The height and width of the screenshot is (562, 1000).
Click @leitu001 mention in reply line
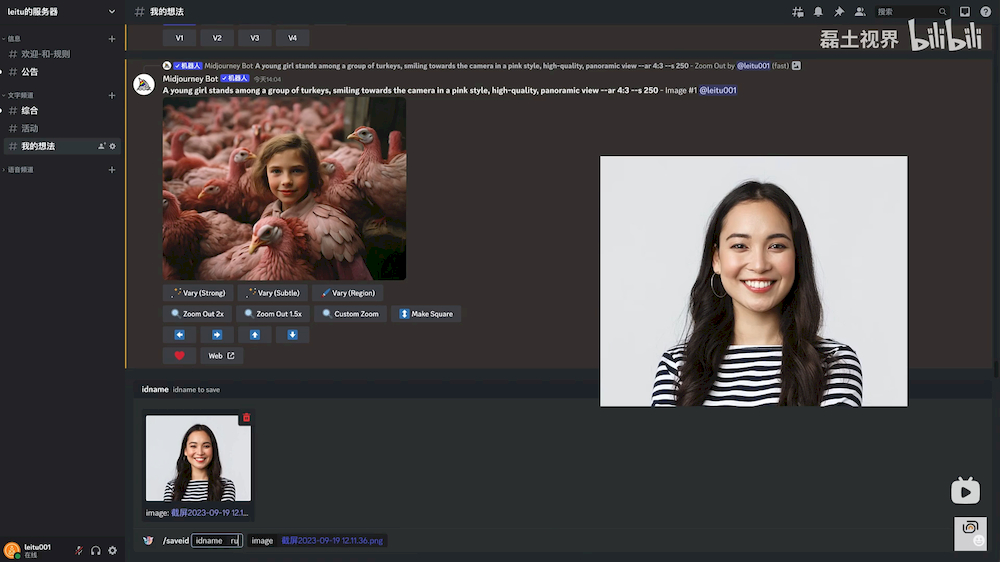point(753,66)
